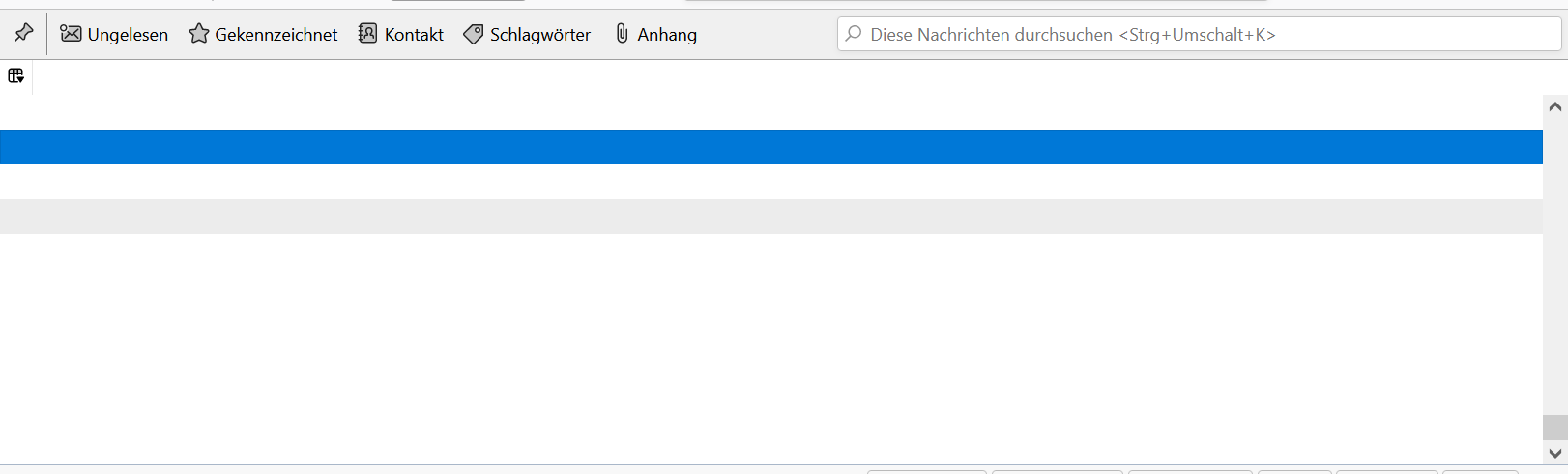The width and height of the screenshot is (1568, 474).
Task: Click the scroll down arrow
Action: coord(1554,453)
